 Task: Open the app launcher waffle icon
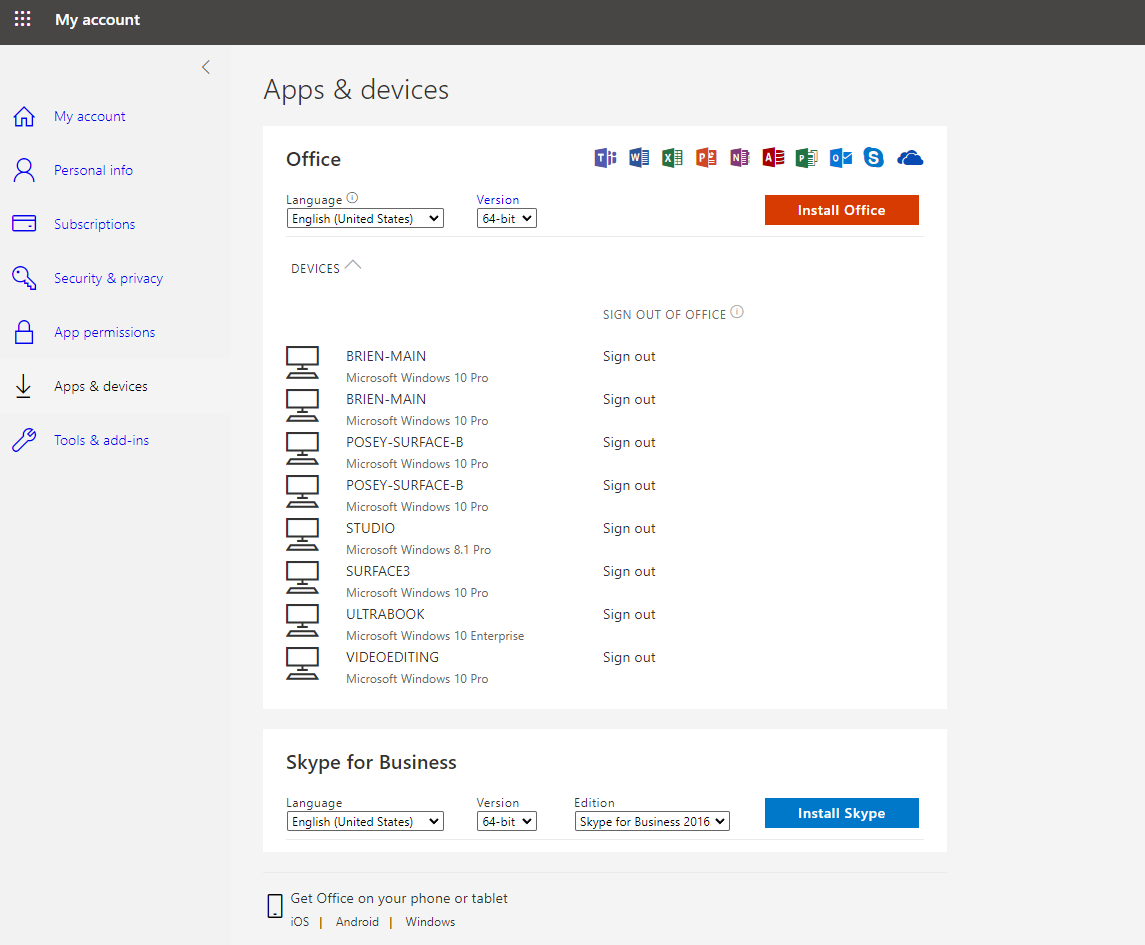[x=23, y=19]
